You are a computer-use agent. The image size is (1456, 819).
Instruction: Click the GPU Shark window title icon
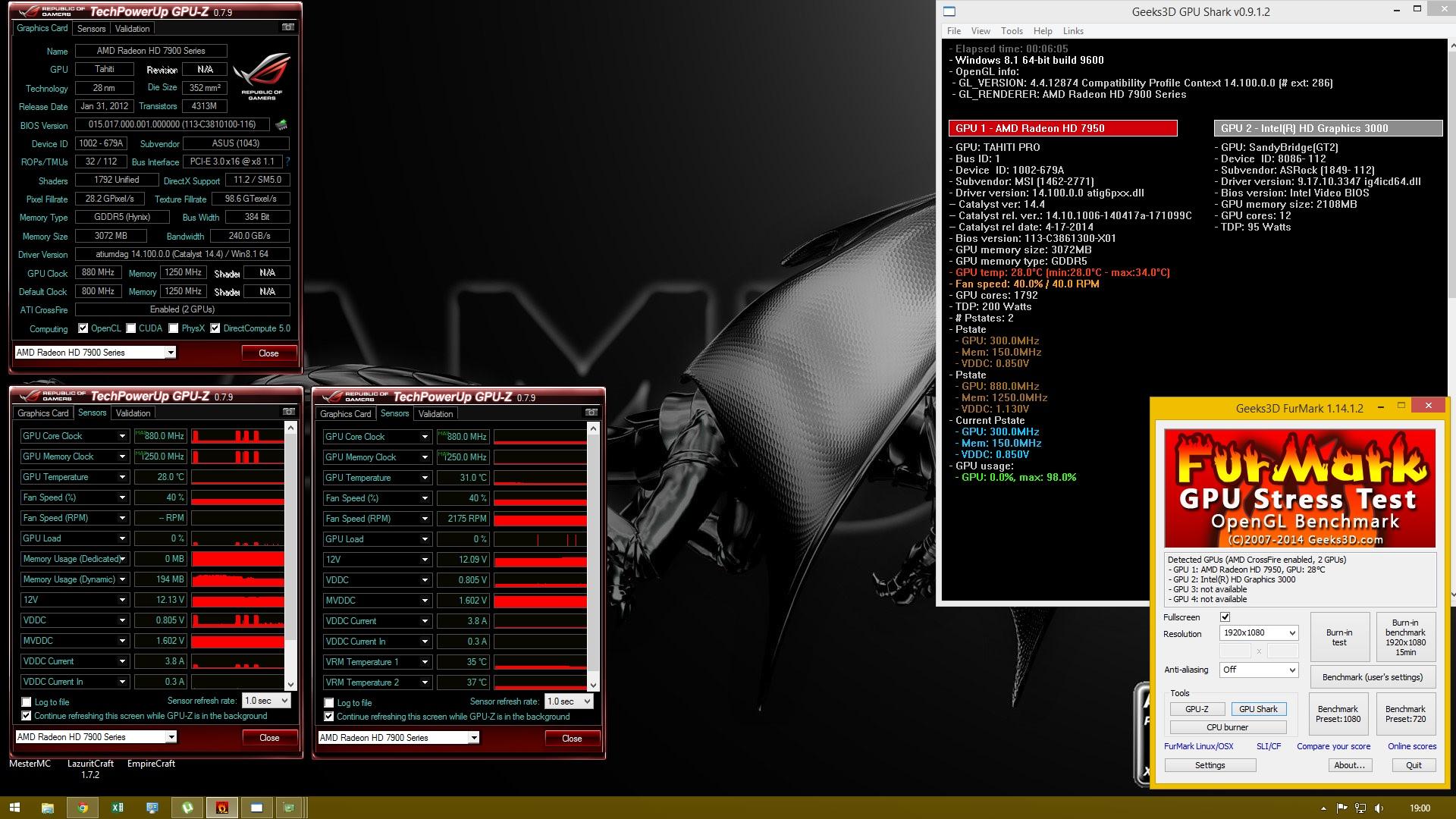[949, 11]
